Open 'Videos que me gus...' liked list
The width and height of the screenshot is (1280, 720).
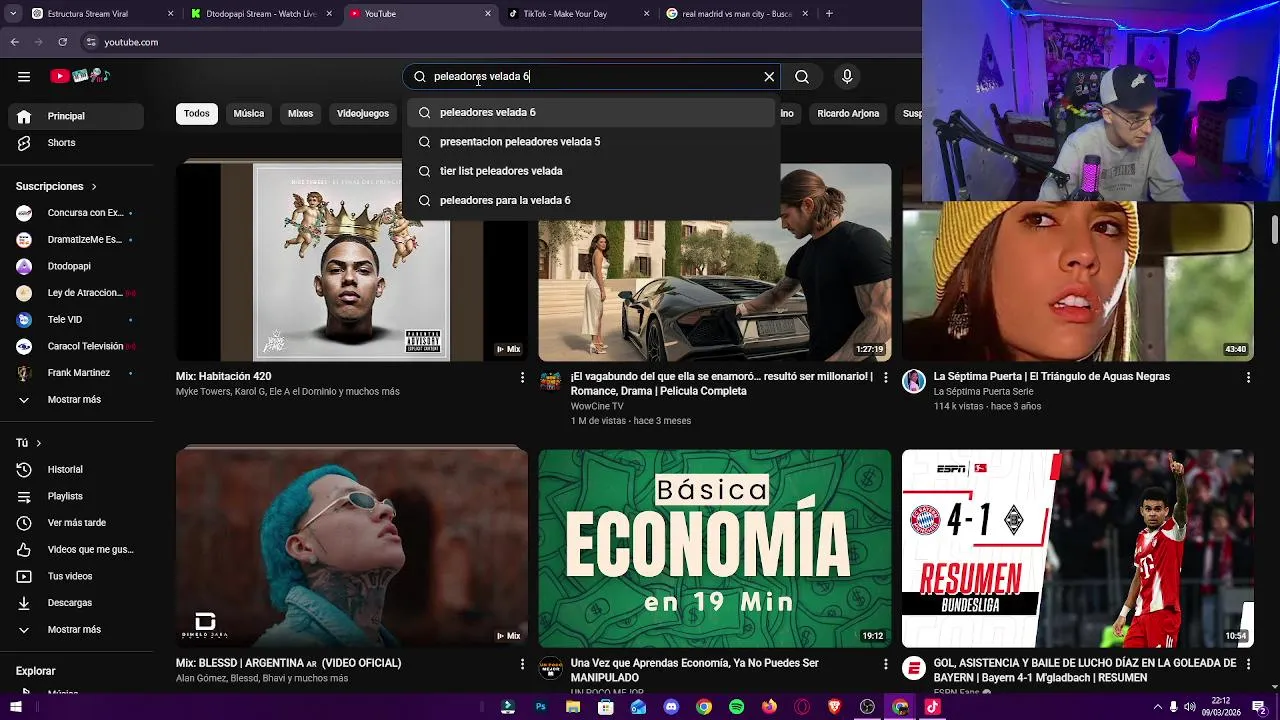pyautogui.click(x=76, y=549)
